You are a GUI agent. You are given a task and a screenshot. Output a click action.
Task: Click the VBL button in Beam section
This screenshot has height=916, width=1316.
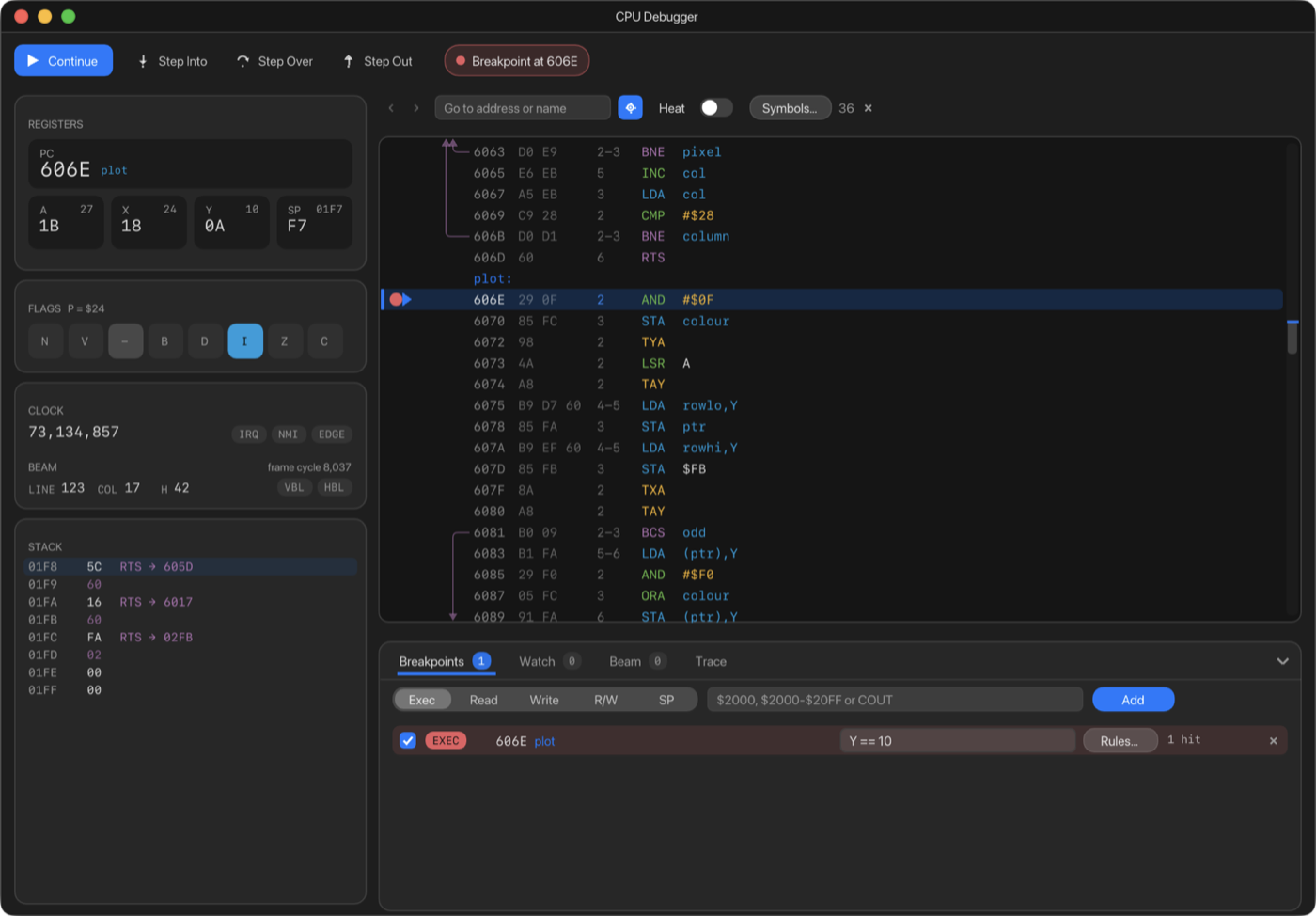coord(294,487)
